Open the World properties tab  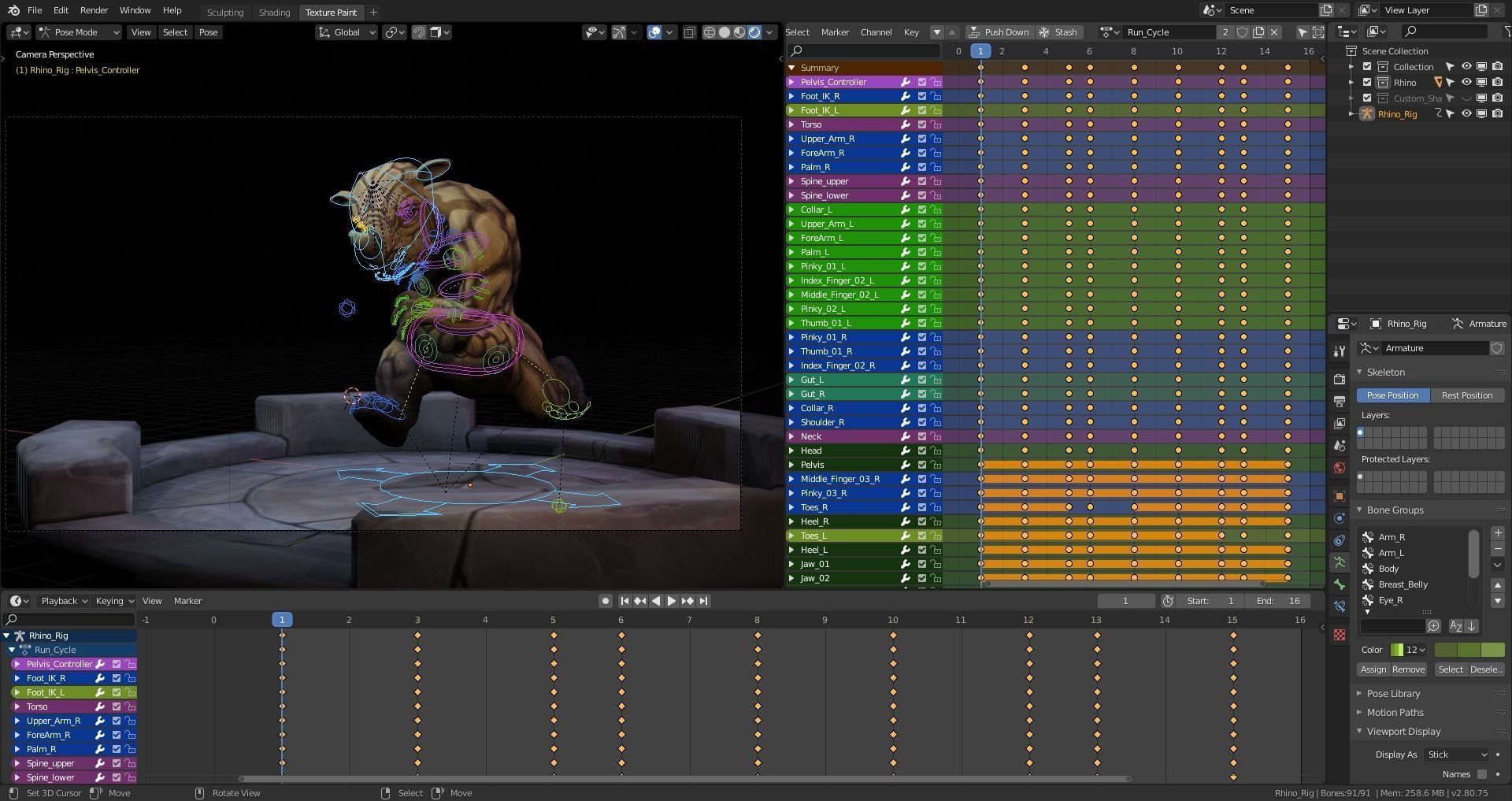[x=1340, y=467]
